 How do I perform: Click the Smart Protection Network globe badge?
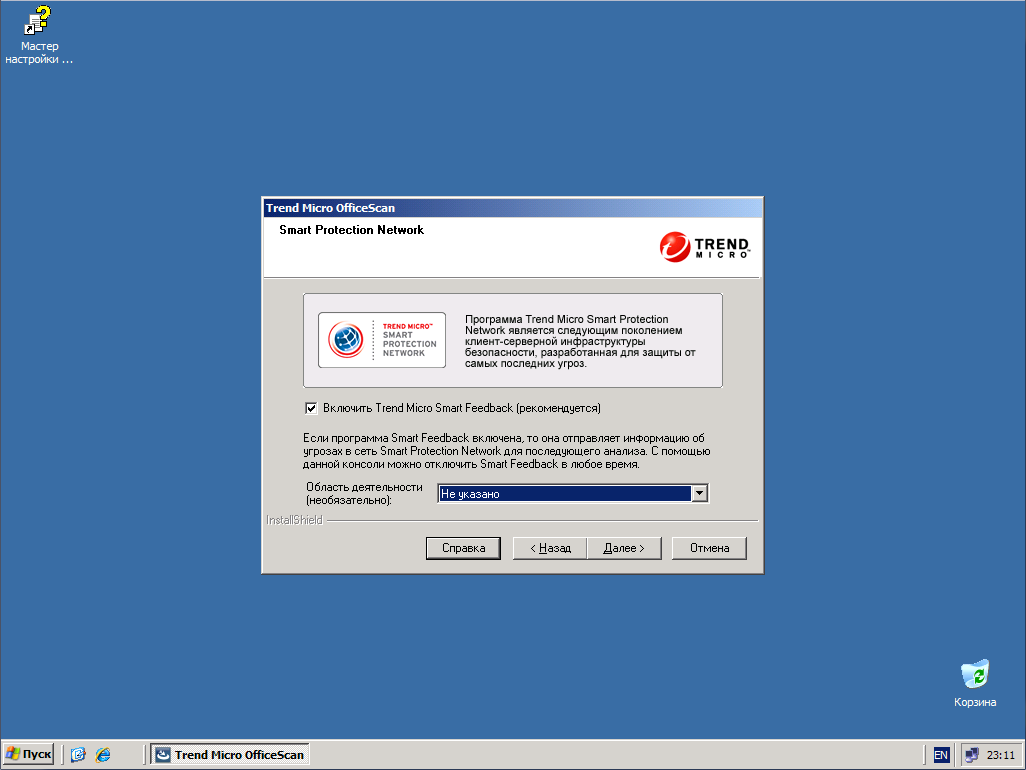pyautogui.click(x=381, y=340)
